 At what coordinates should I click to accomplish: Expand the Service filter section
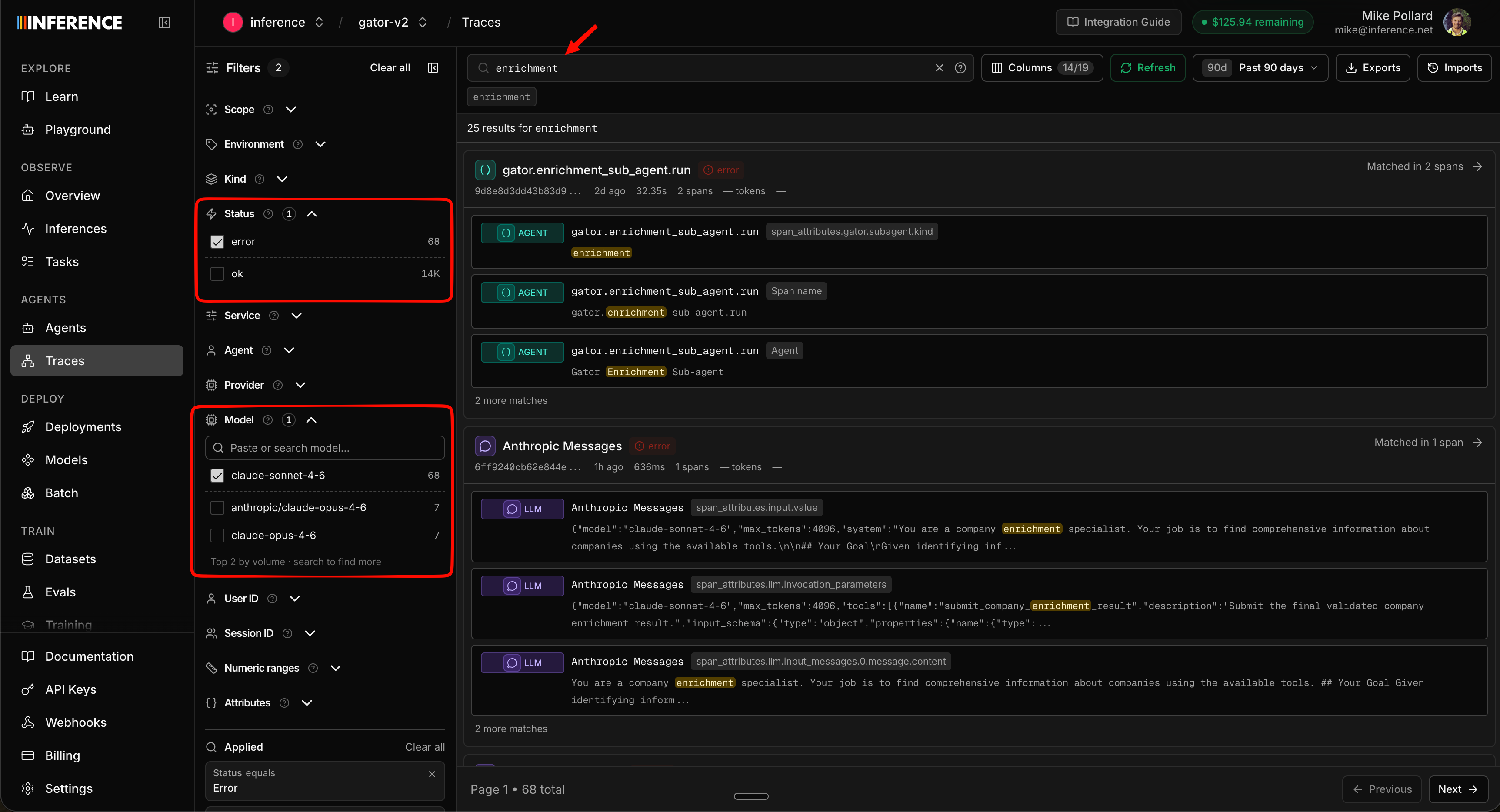point(297,316)
